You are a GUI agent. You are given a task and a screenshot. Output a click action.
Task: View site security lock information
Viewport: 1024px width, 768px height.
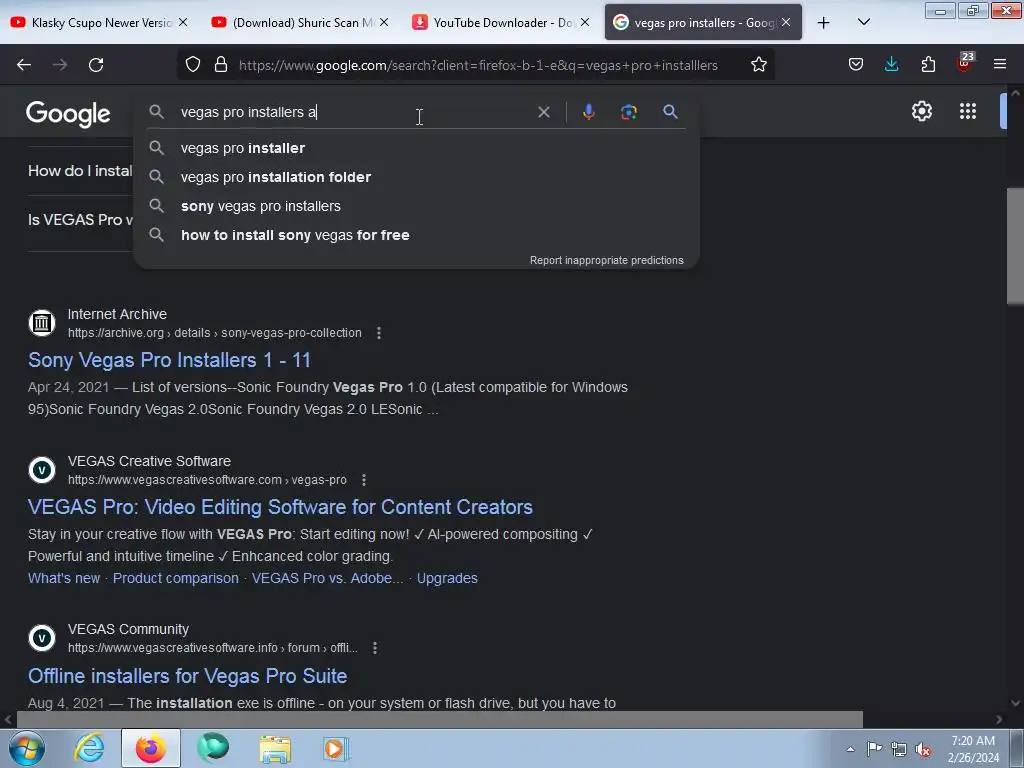coord(221,65)
